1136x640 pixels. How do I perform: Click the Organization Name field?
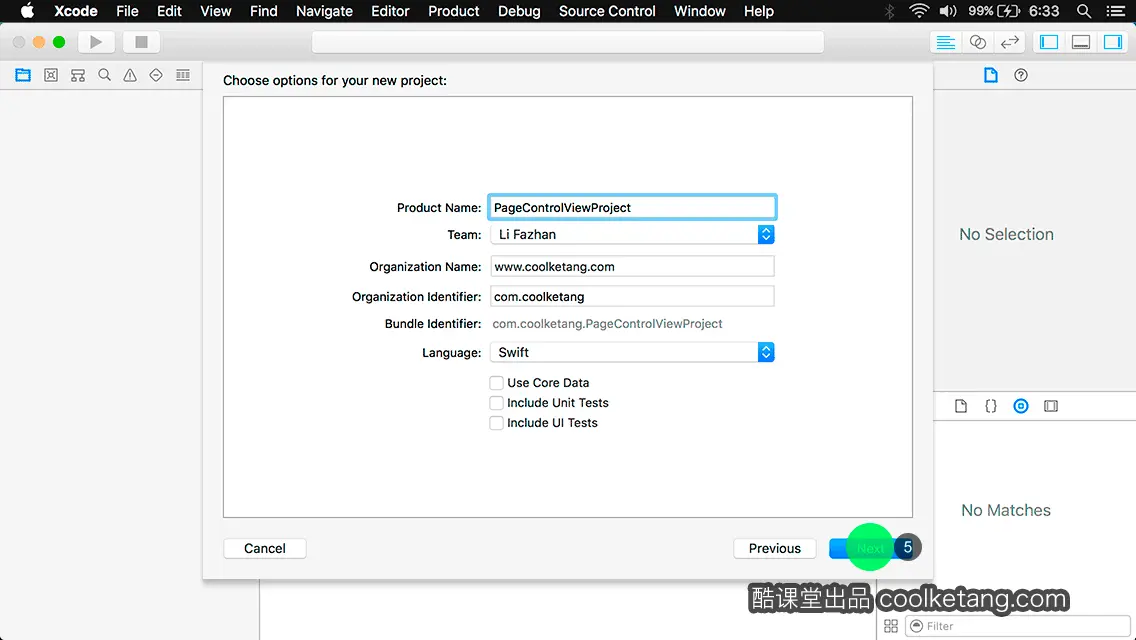coord(632,267)
